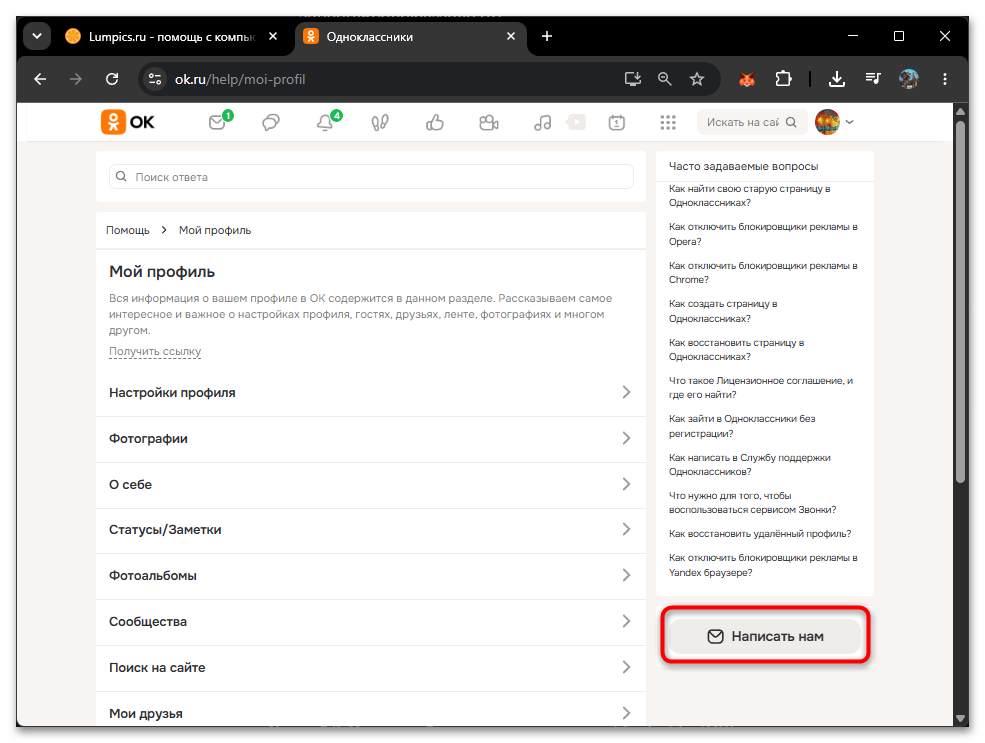
Task: Expand the profile avatar dropdown arrow
Action: pyautogui.click(x=850, y=122)
